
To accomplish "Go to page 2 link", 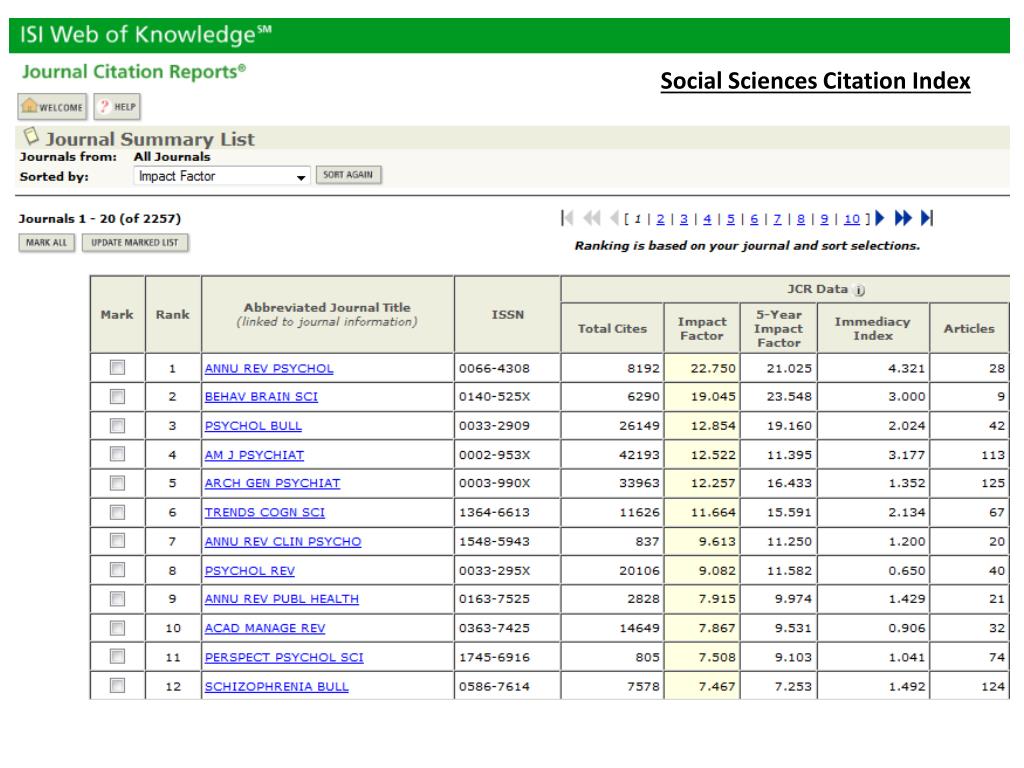I will click(660, 219).
